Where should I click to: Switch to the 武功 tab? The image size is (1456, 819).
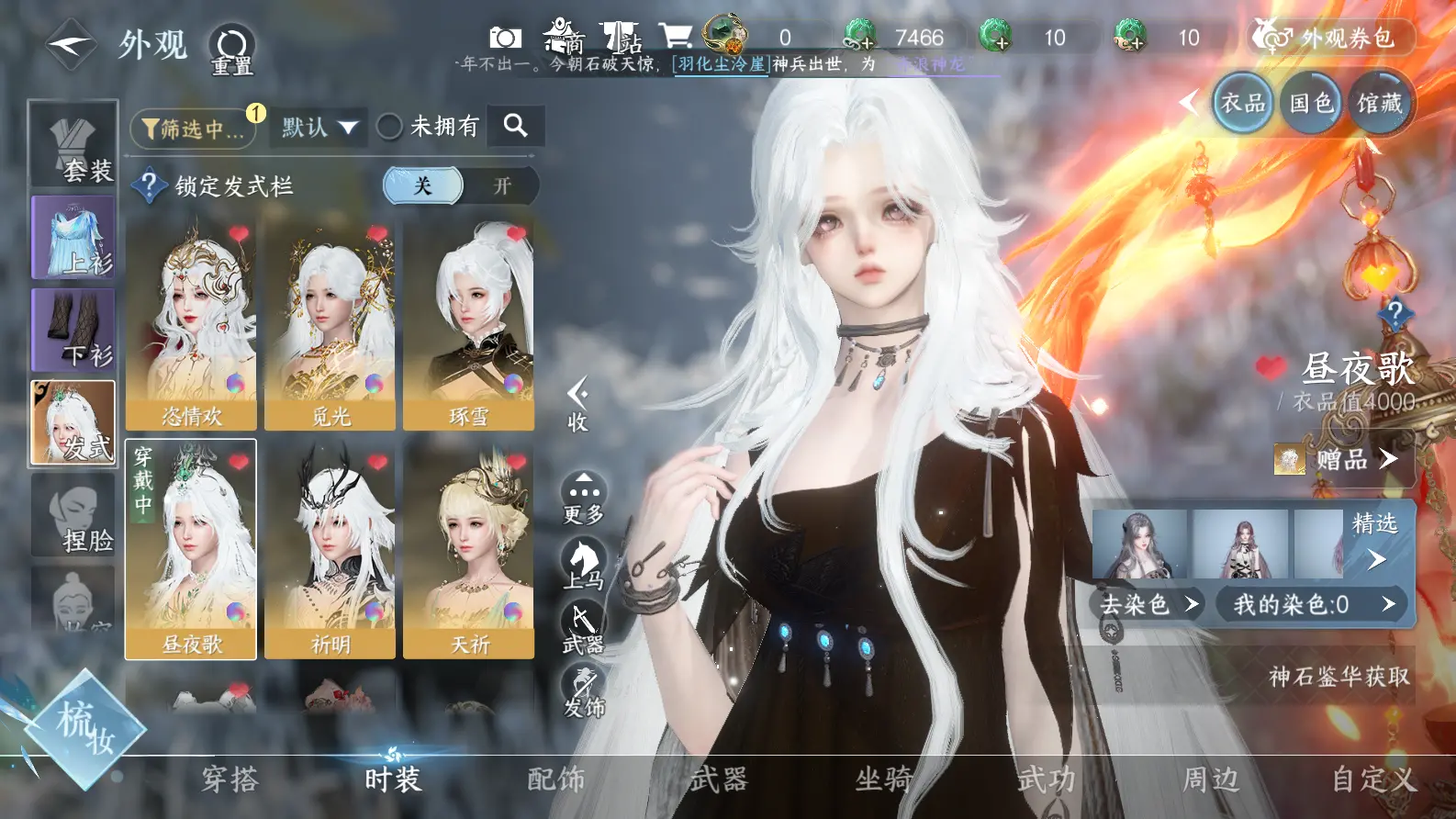pyautogui.click(x=1047, y=780)
